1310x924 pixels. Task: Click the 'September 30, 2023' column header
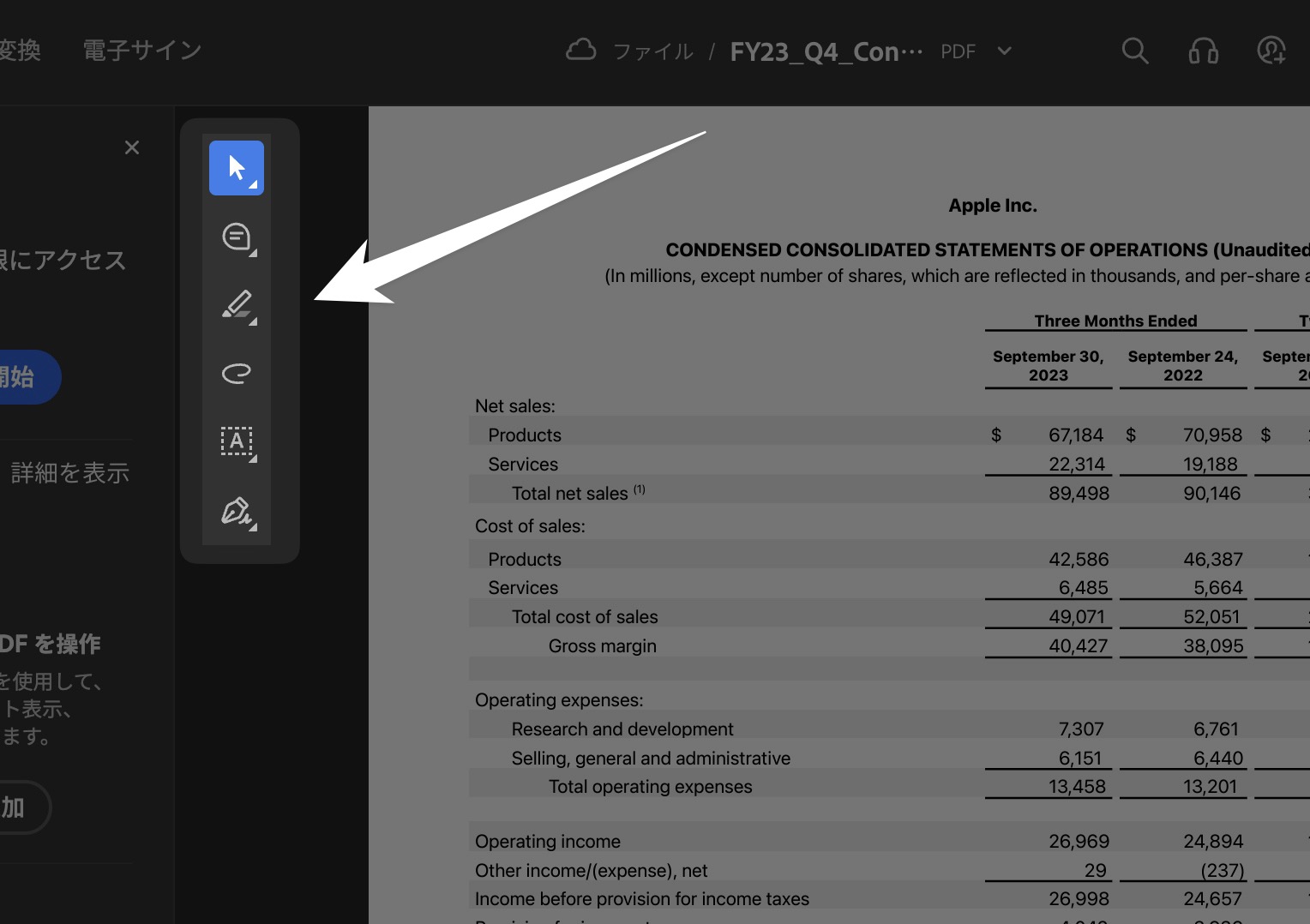coord(1049,366)
